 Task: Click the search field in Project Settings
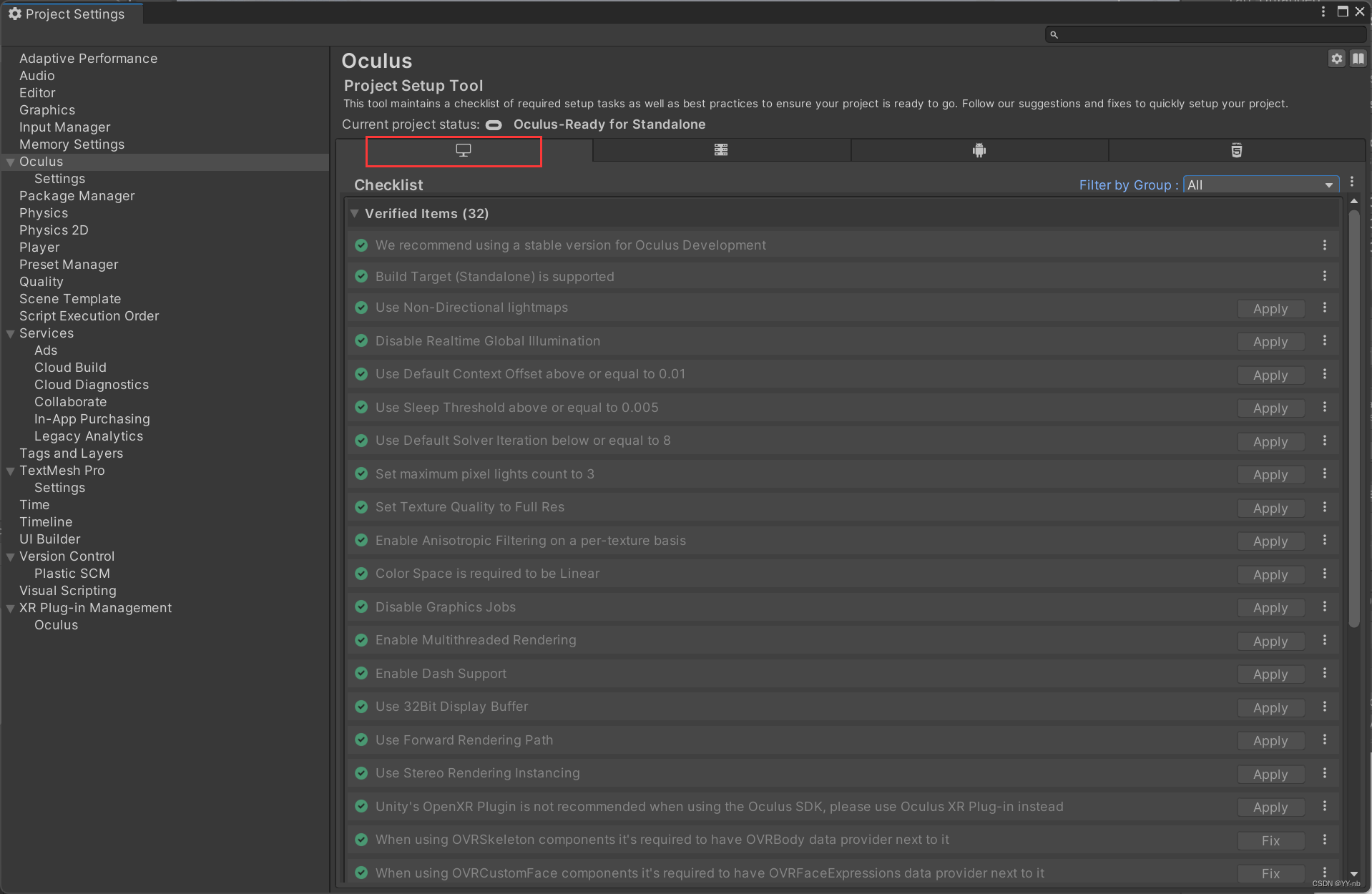pos(1205,34)
